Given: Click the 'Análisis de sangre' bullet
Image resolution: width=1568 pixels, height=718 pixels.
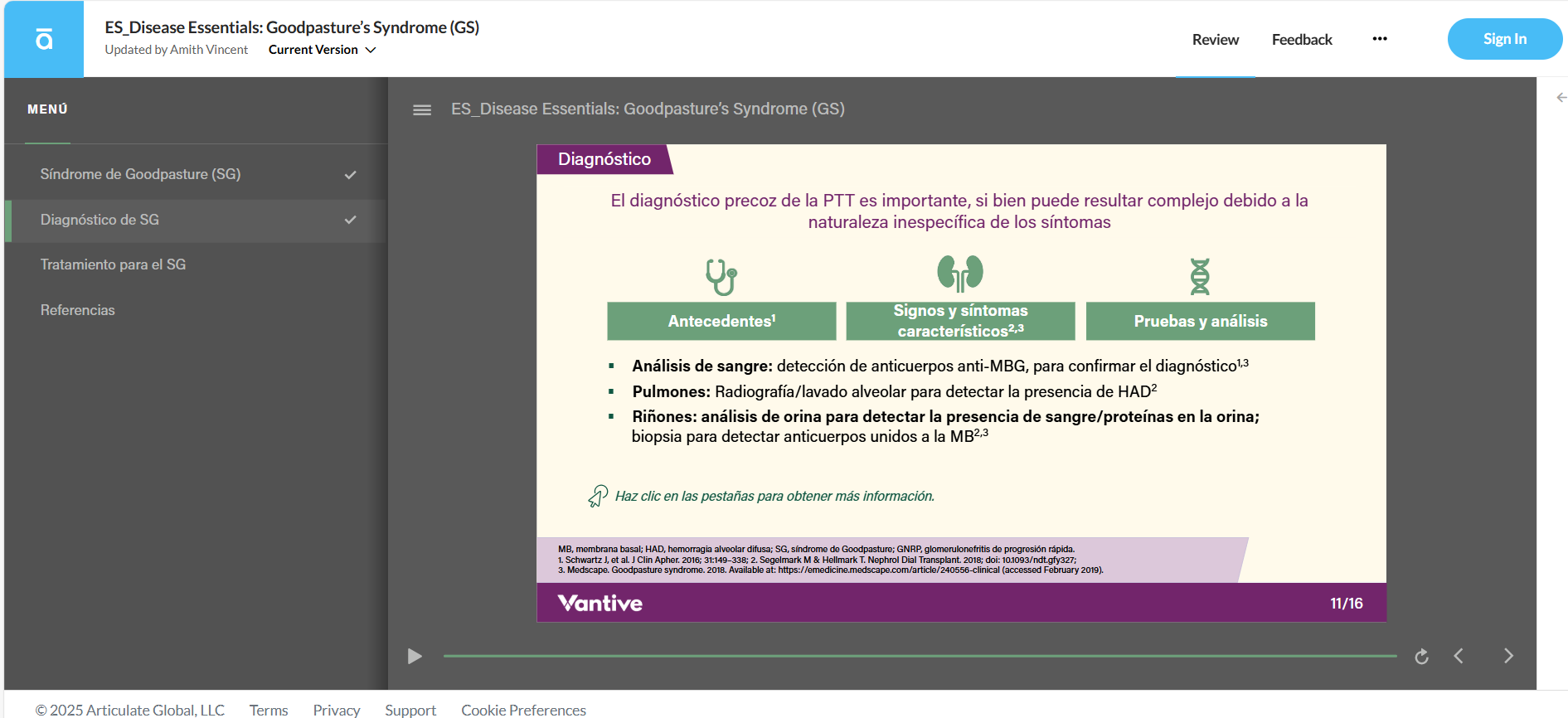Looking at the screenshot, I should point(939,366).
